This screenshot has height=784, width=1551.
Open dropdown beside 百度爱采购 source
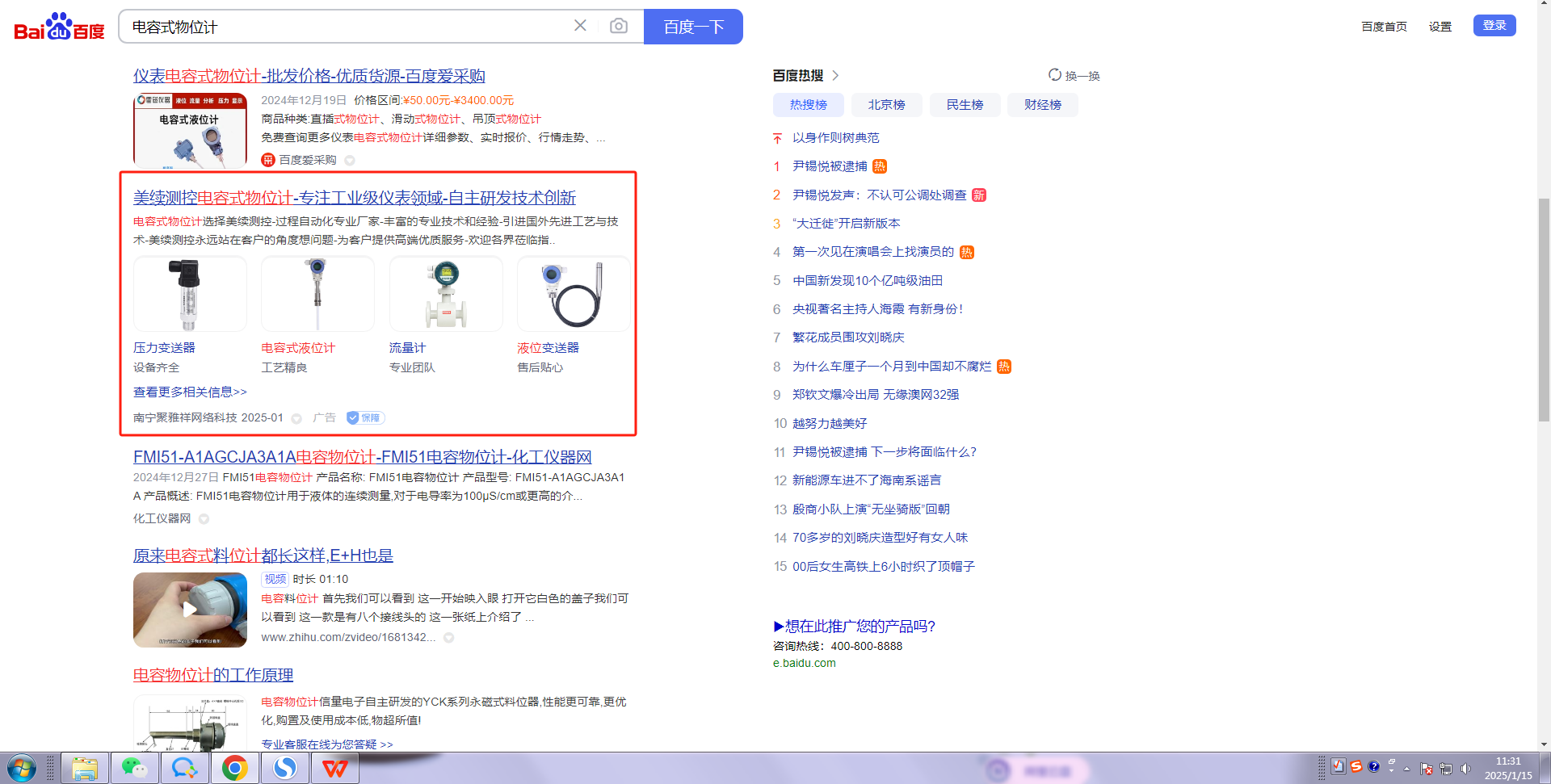click(350, 161)
